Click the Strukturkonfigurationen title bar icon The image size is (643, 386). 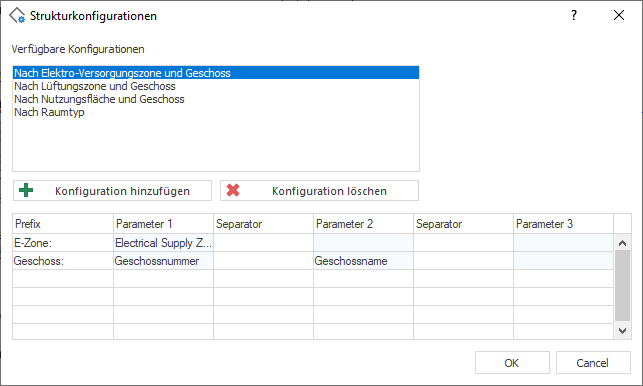point(17,16)
